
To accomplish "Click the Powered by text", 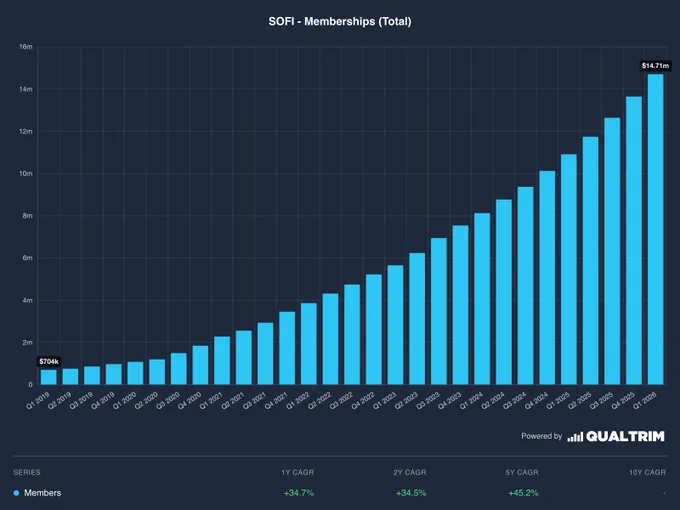I will (542, 436).
